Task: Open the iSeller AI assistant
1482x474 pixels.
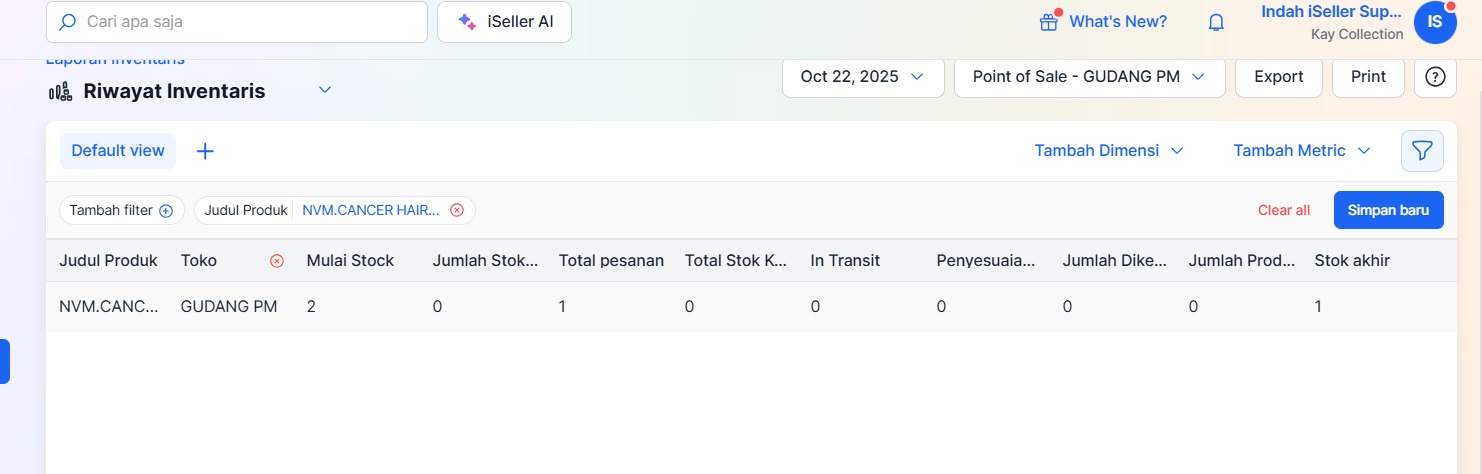Action: [x=504, y=22]
